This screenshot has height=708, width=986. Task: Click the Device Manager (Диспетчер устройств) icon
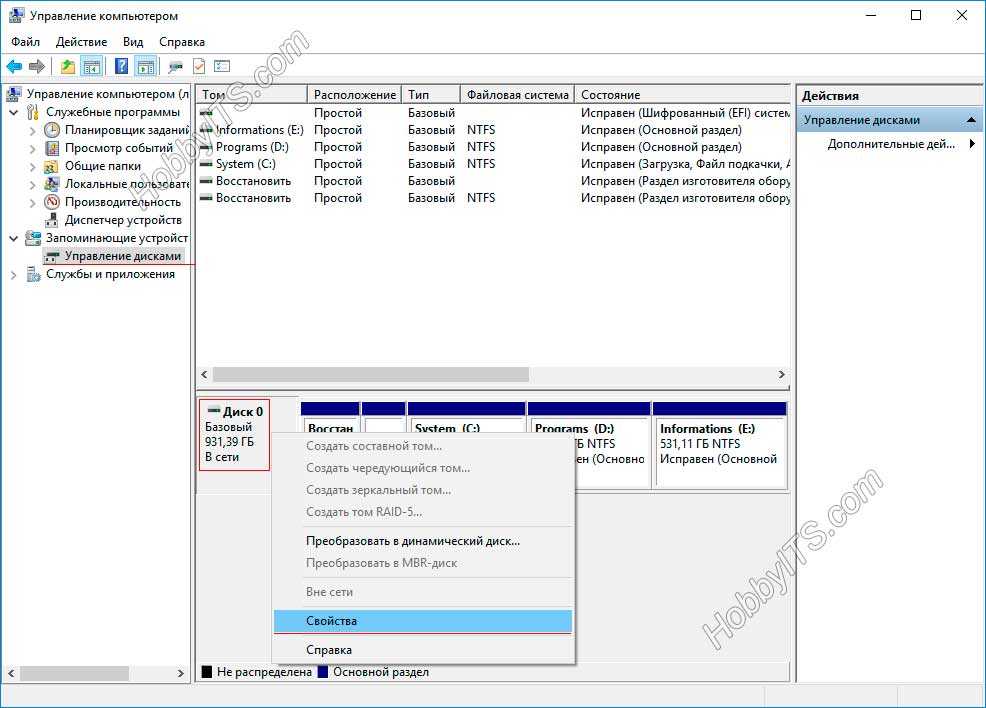pyautogui.click(x=52, y=220)
